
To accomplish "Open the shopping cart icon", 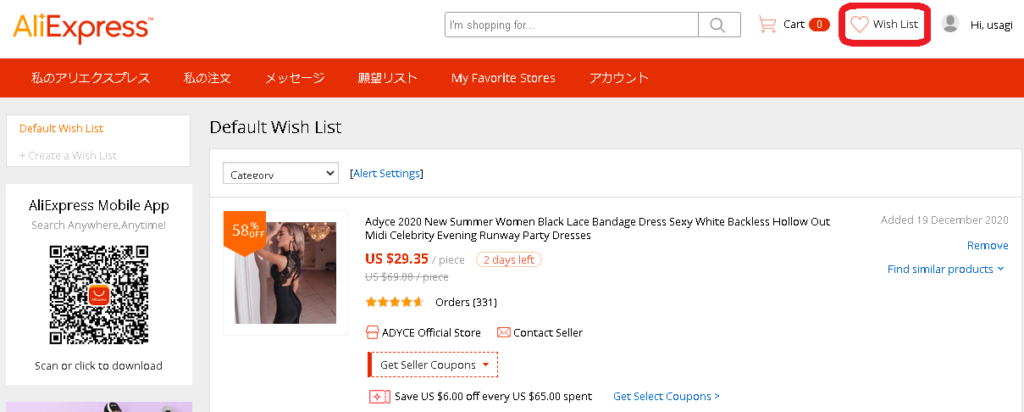I will click(x=768, y=24).
